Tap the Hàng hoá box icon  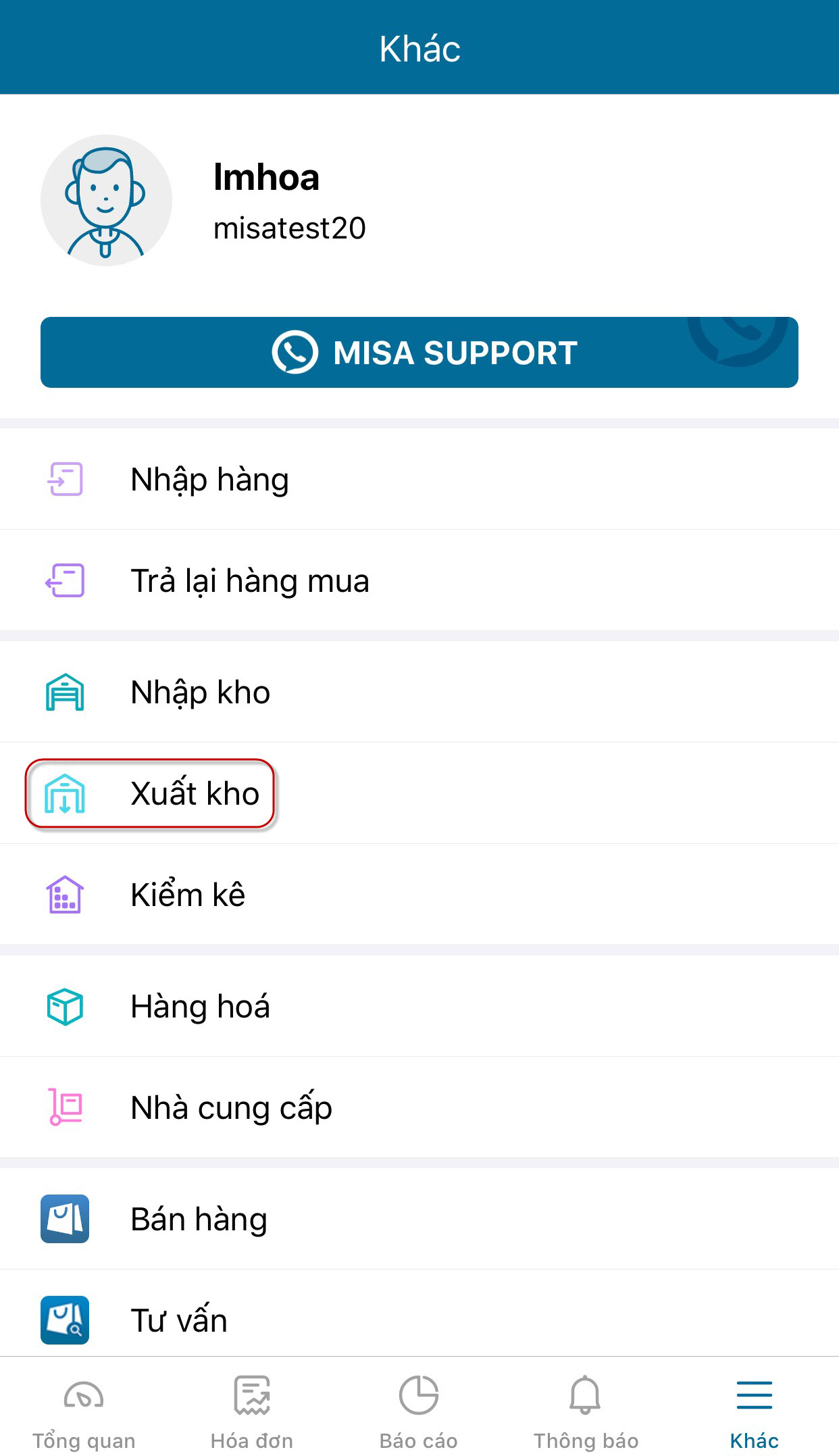[x=65, y=1007]
